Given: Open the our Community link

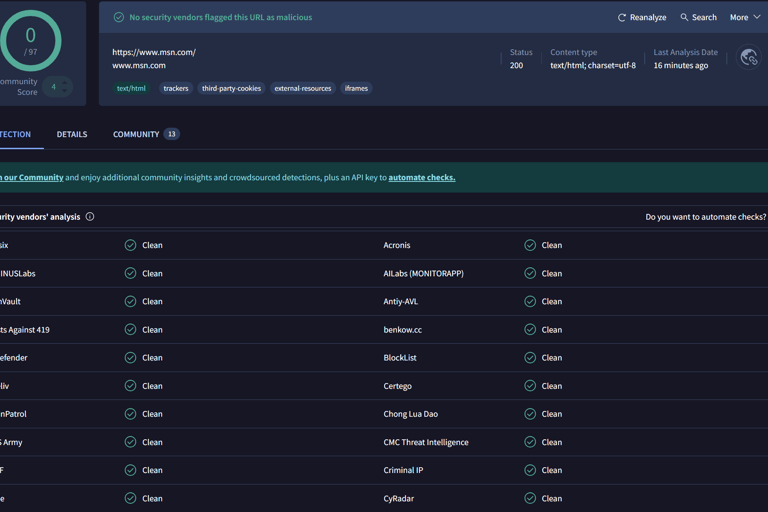Looking at the screenshot, I should click(x=32, y=177).
